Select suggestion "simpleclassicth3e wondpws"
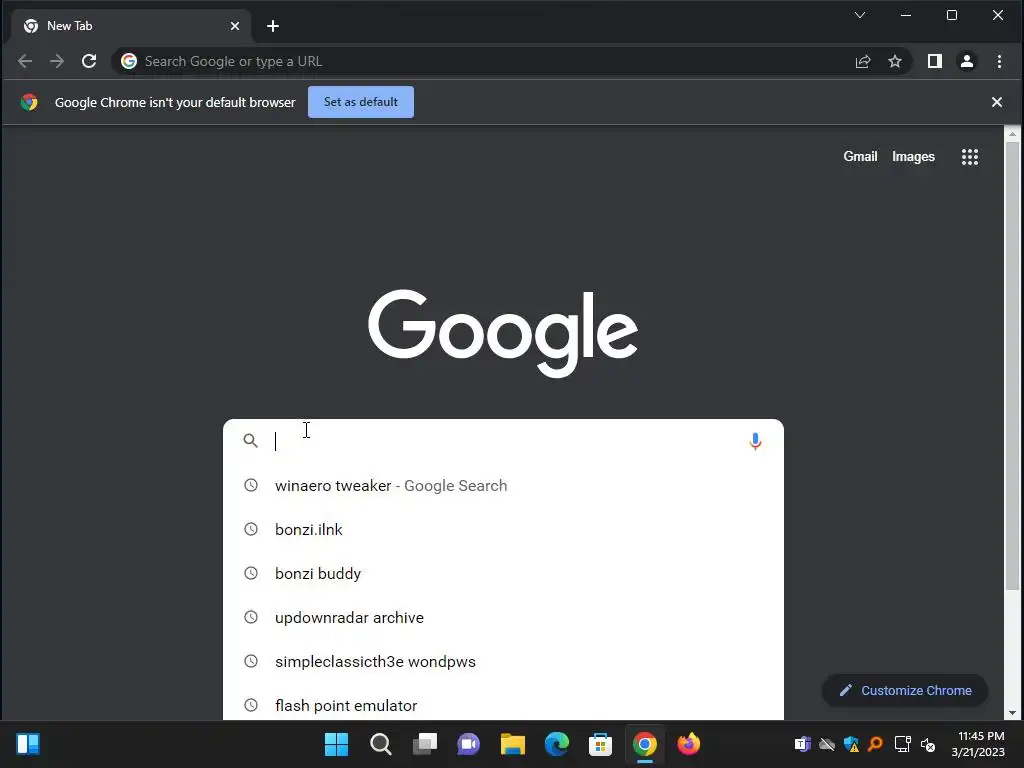This screenshot has width=1024, height=768. [503, 662]
